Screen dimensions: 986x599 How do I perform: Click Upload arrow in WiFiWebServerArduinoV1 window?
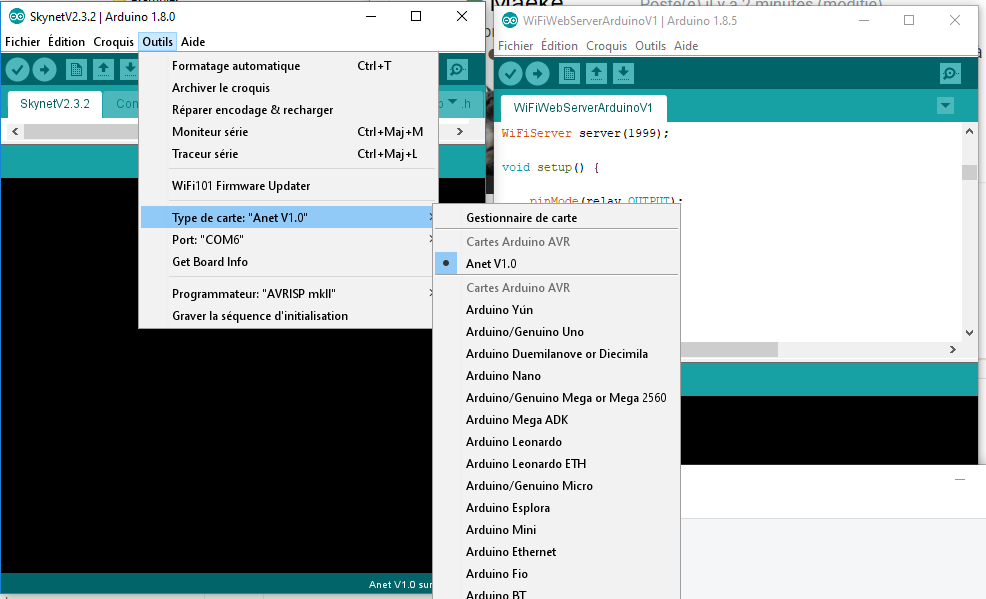click(537, 74)
